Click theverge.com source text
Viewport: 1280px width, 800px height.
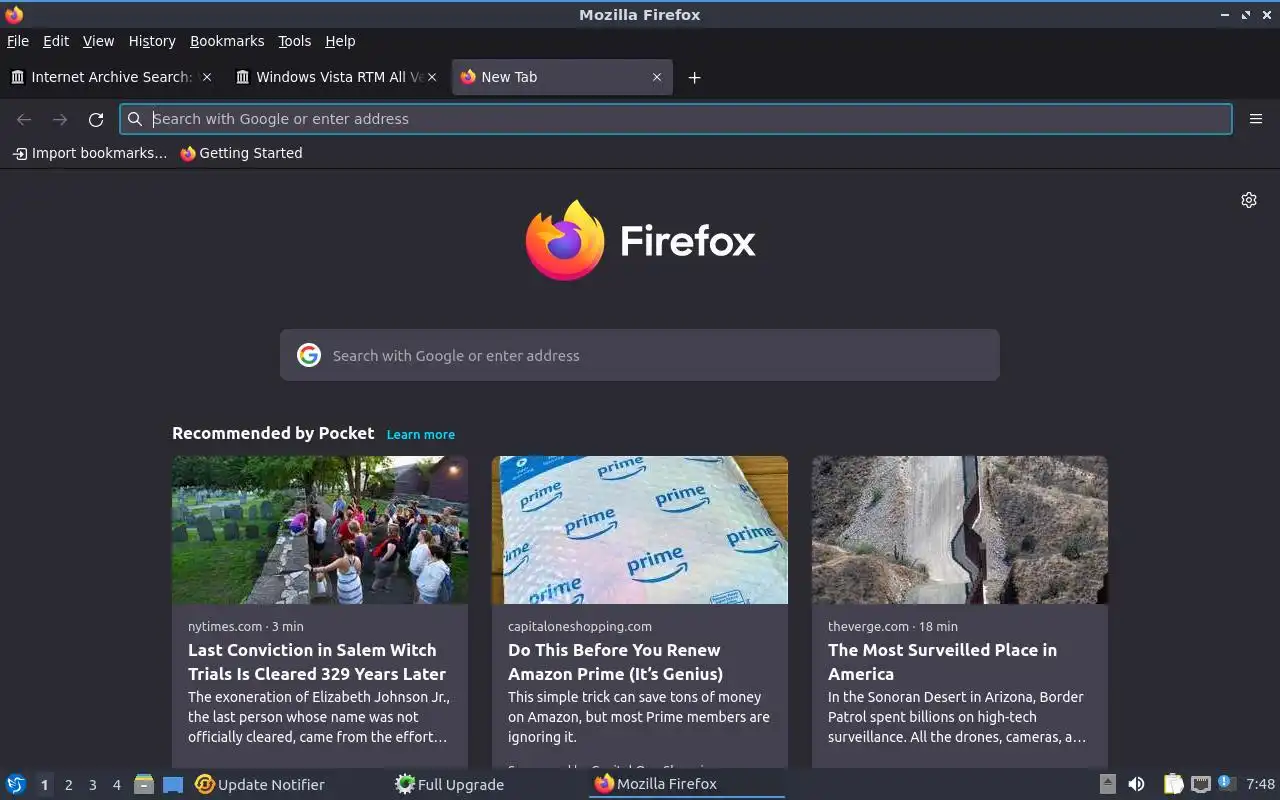868,626
